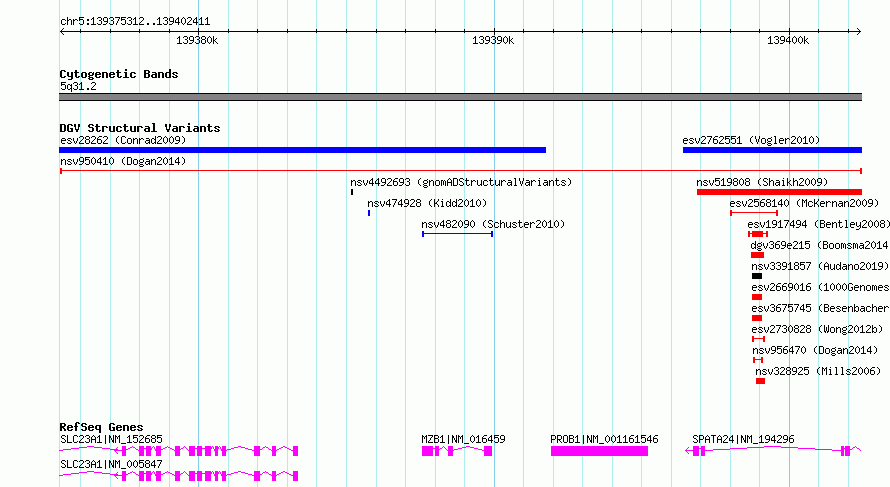Click the 139380k ruler label
The image size is (890, 487).
coord(197,40)
